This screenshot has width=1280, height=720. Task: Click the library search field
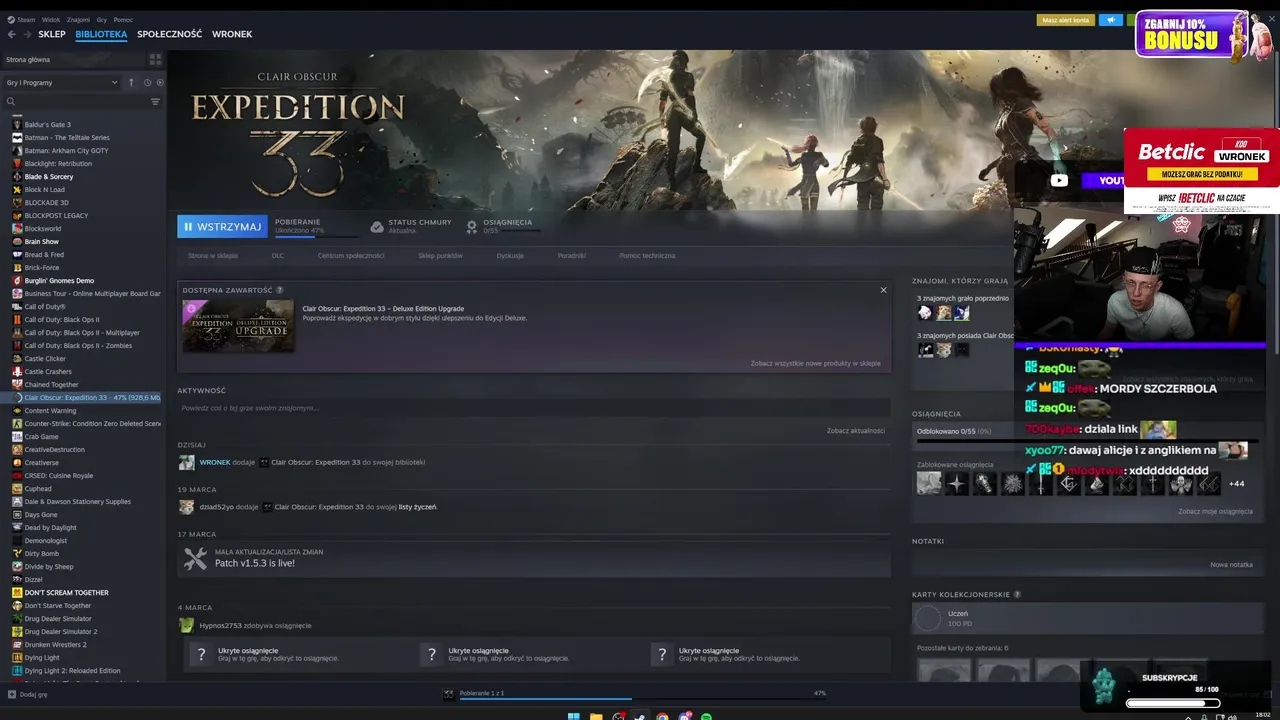click(82, 101)
